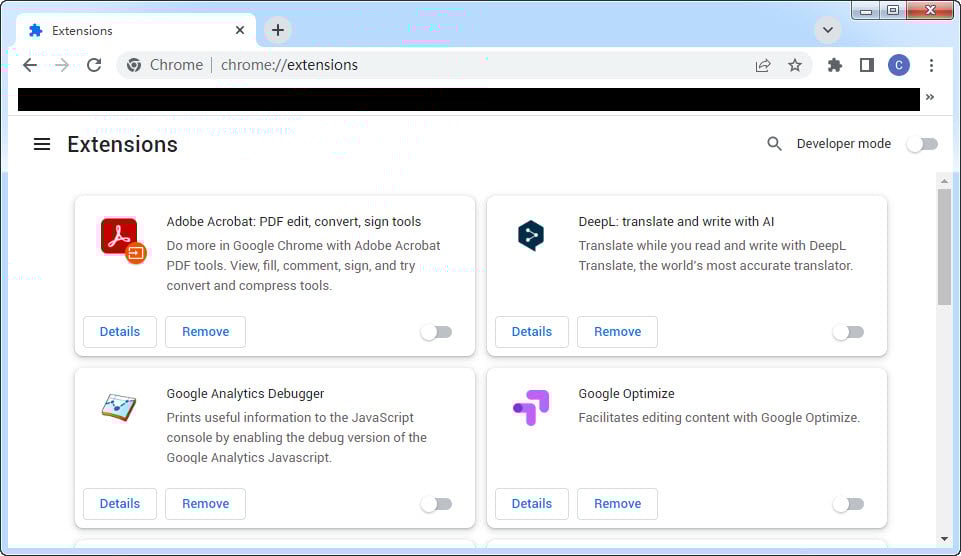The height and width of the screenshot is (556, 961).
Task: Click the scrollbar down arrow
Action: click(x=944, y=539)
